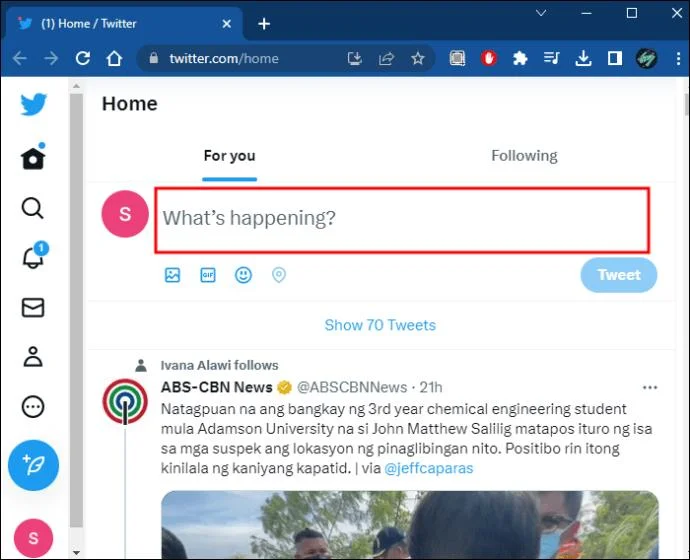This screenshot has width=690, height=560.
Task: Open Chrome three-dot menu
Action: click(678, 58)
